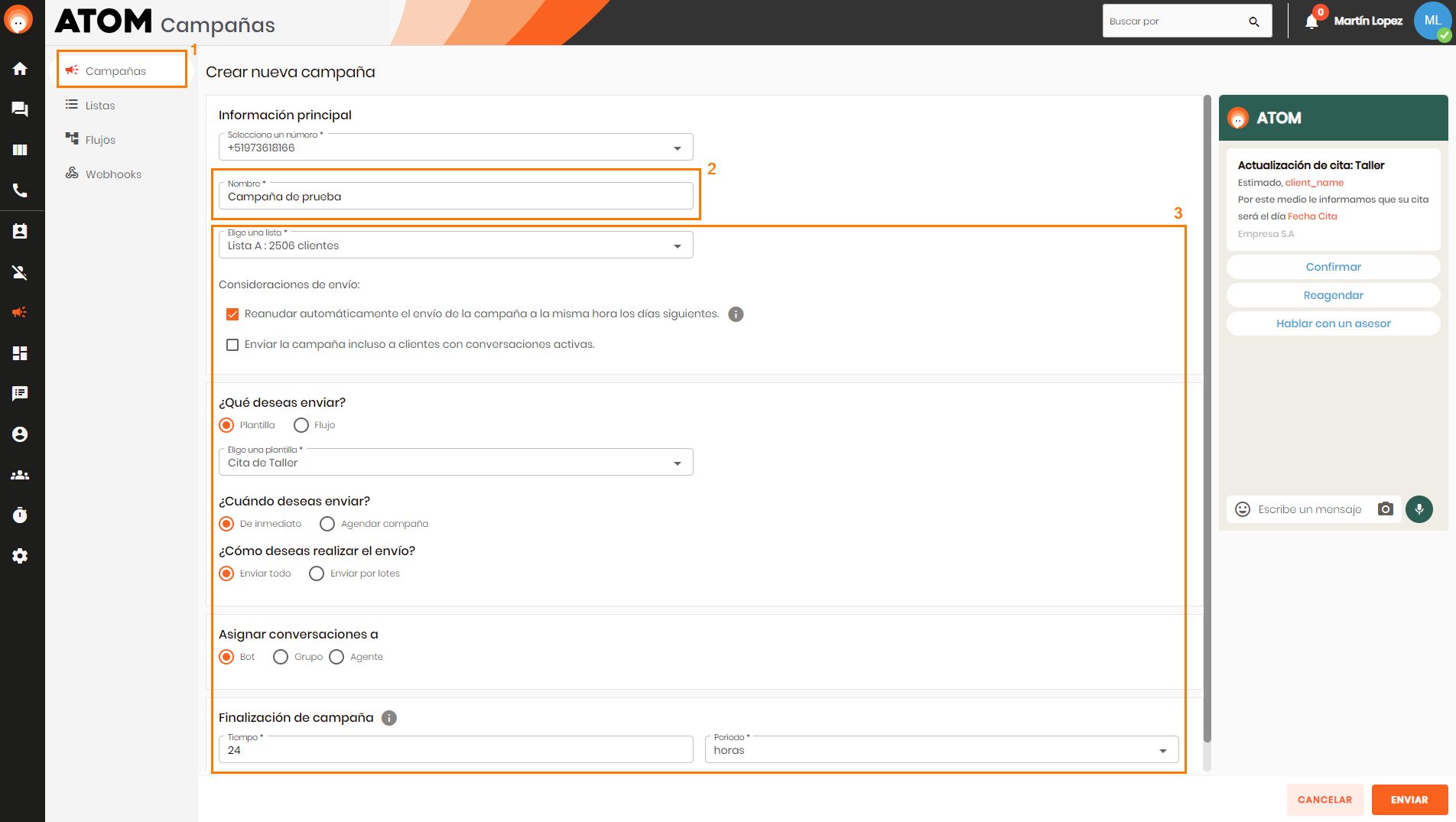Click the emoji icon in message preview
This screenshot has height=822, width=1456.
(x=1243, y=509)
